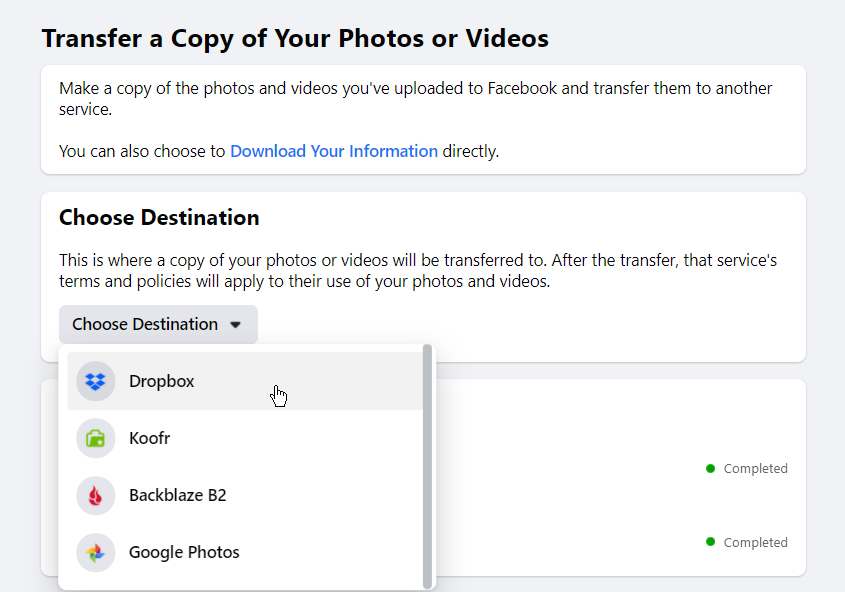Click the destination list scrollbar

[428, 467]
